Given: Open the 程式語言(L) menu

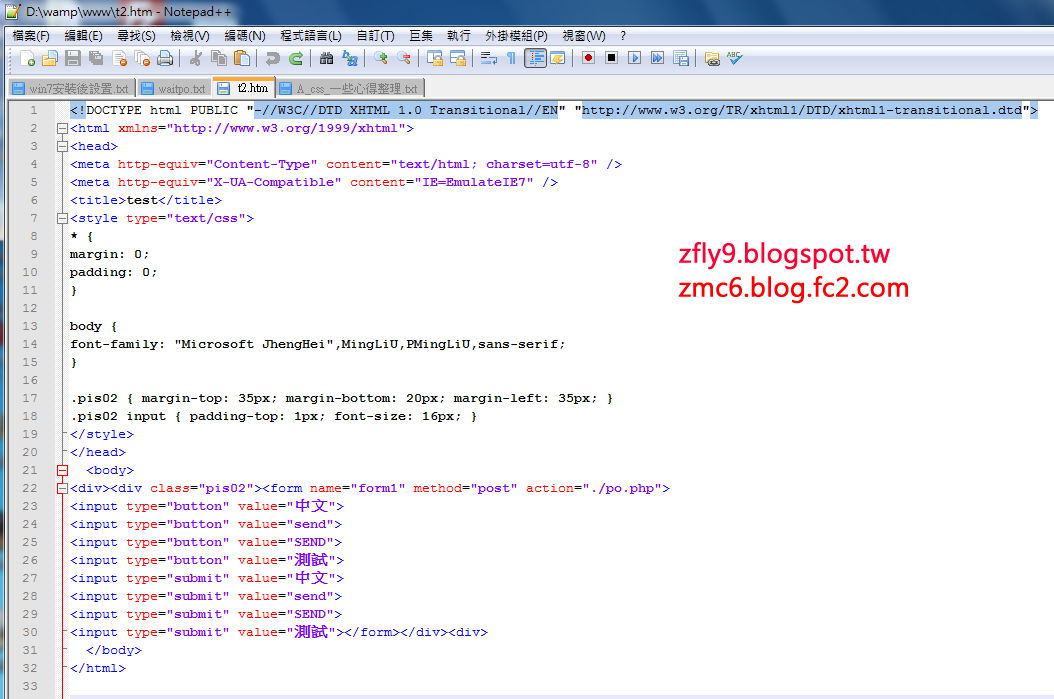Looking at the screenshot, I should click(x=311, y=36).
